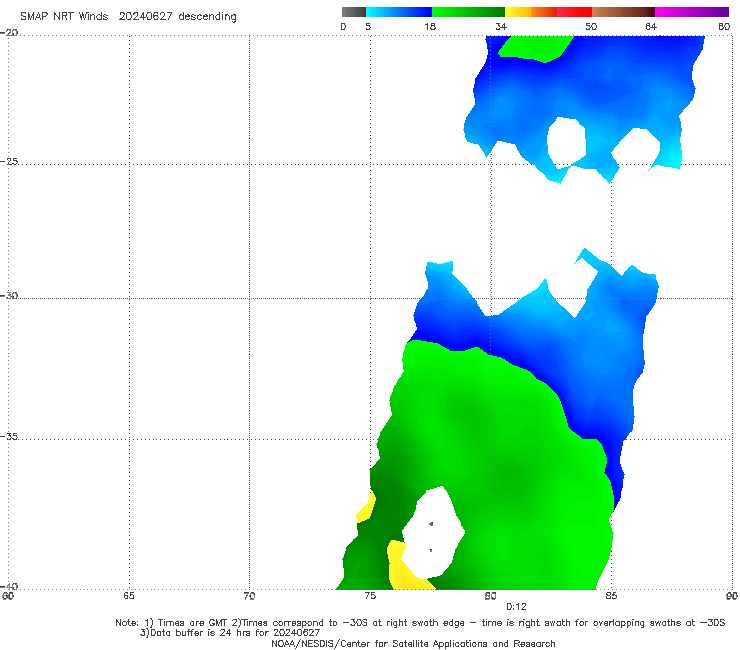Click the '-35' latitude axis label
Screen dimensions: 740x650
[10, 436]
